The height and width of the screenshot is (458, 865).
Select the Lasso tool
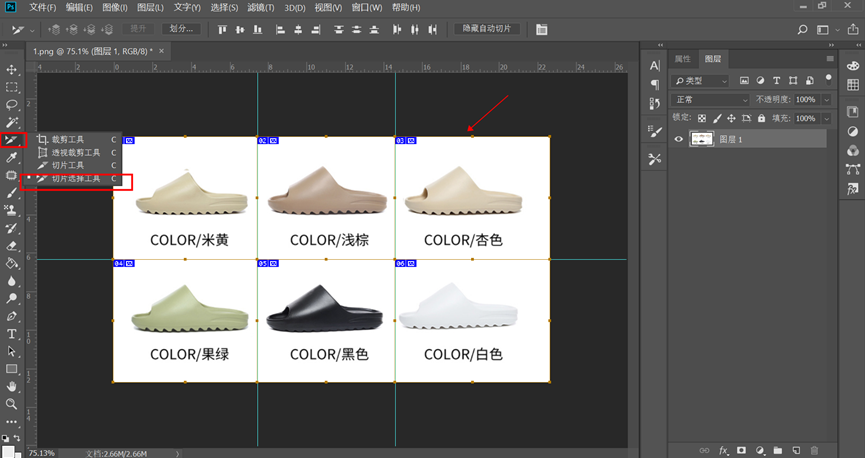point(12,104)
